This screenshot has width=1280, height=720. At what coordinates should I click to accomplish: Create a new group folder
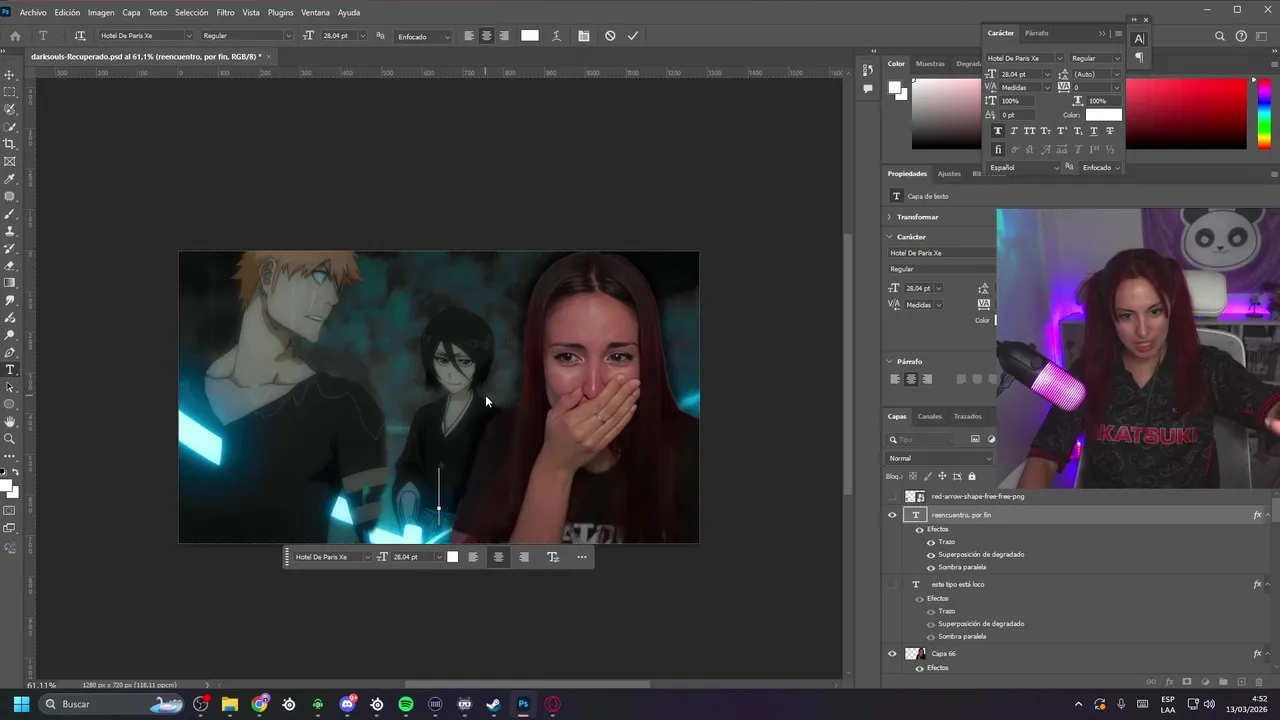pyautogui.click(x=1223, y=682)
